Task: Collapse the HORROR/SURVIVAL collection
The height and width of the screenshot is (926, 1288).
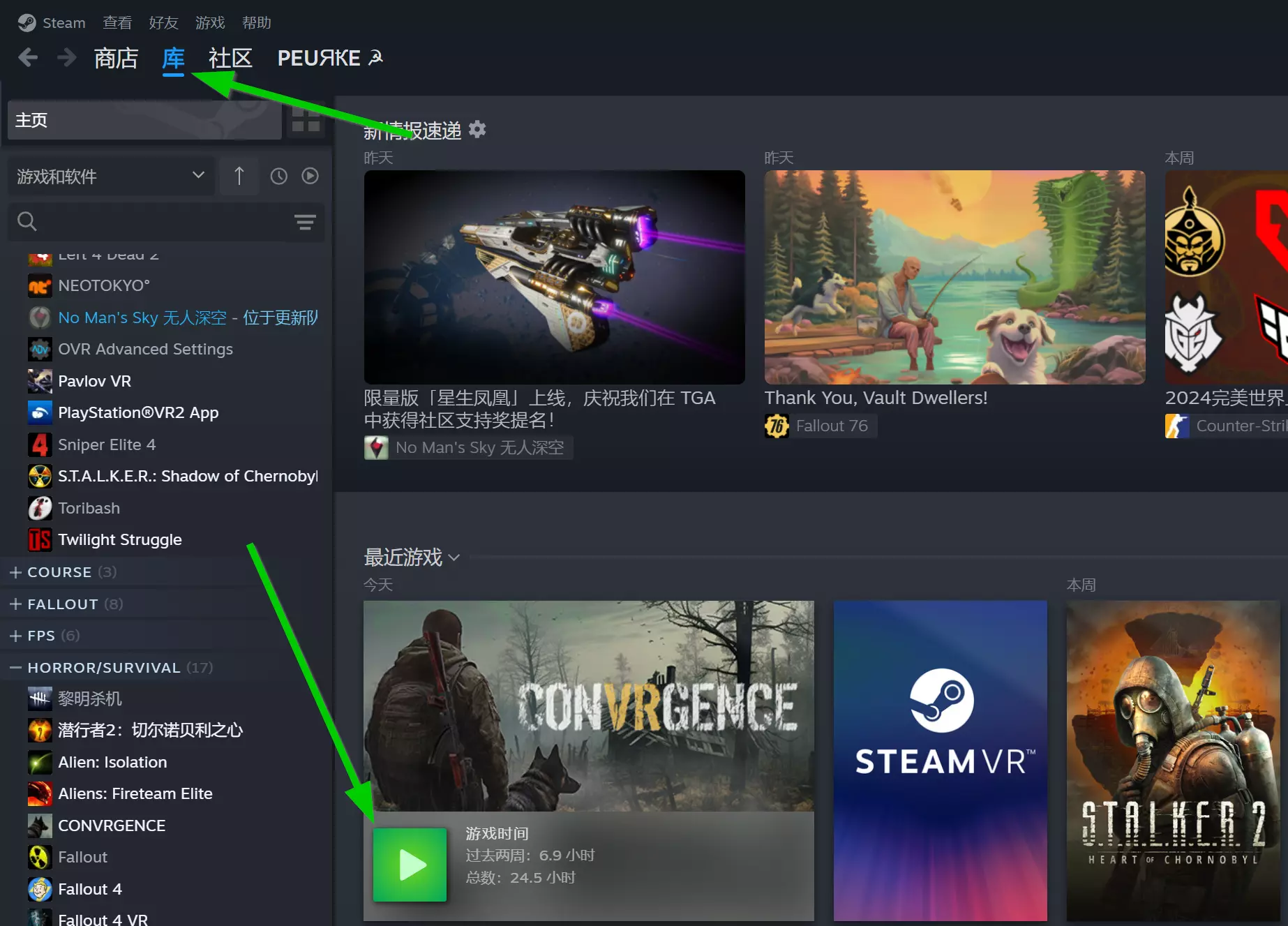Action: pyautogui.click(x=15, y=668)
